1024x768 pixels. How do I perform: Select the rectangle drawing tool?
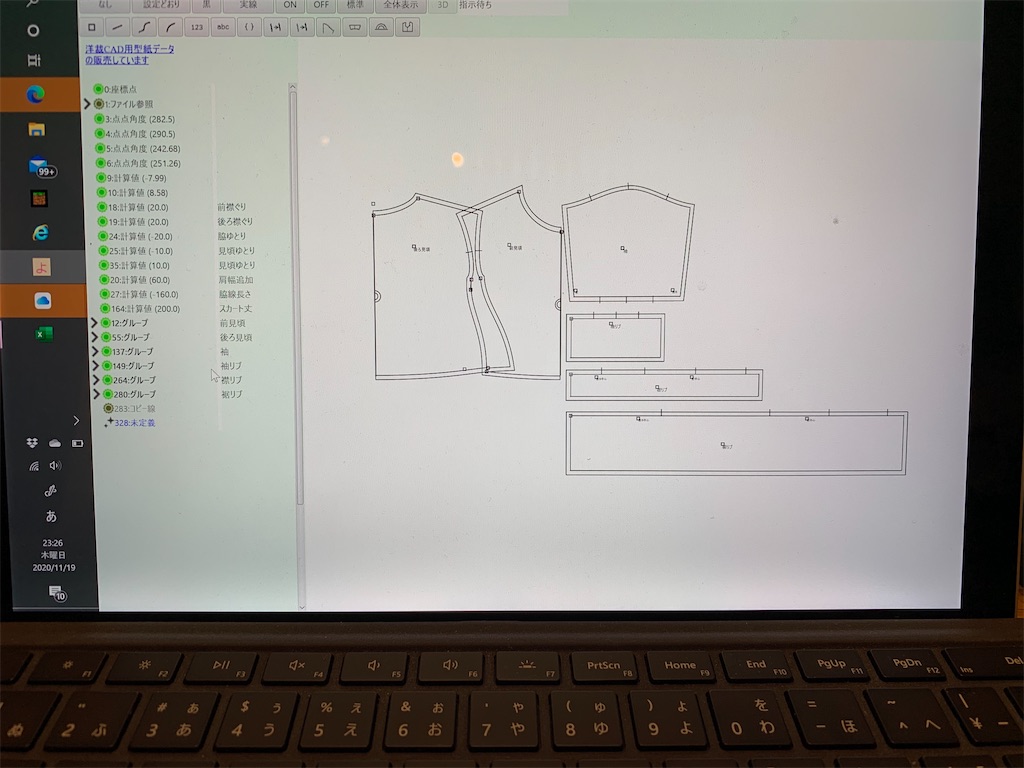(x=91, y=27)
